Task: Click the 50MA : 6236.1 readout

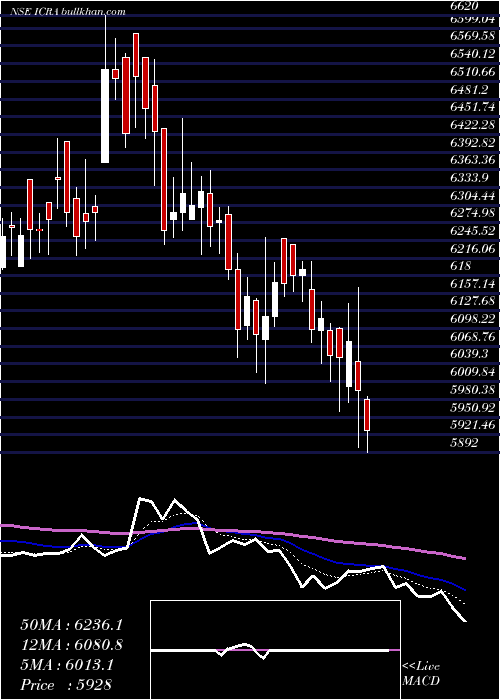Action: click(x=71, y=625)
